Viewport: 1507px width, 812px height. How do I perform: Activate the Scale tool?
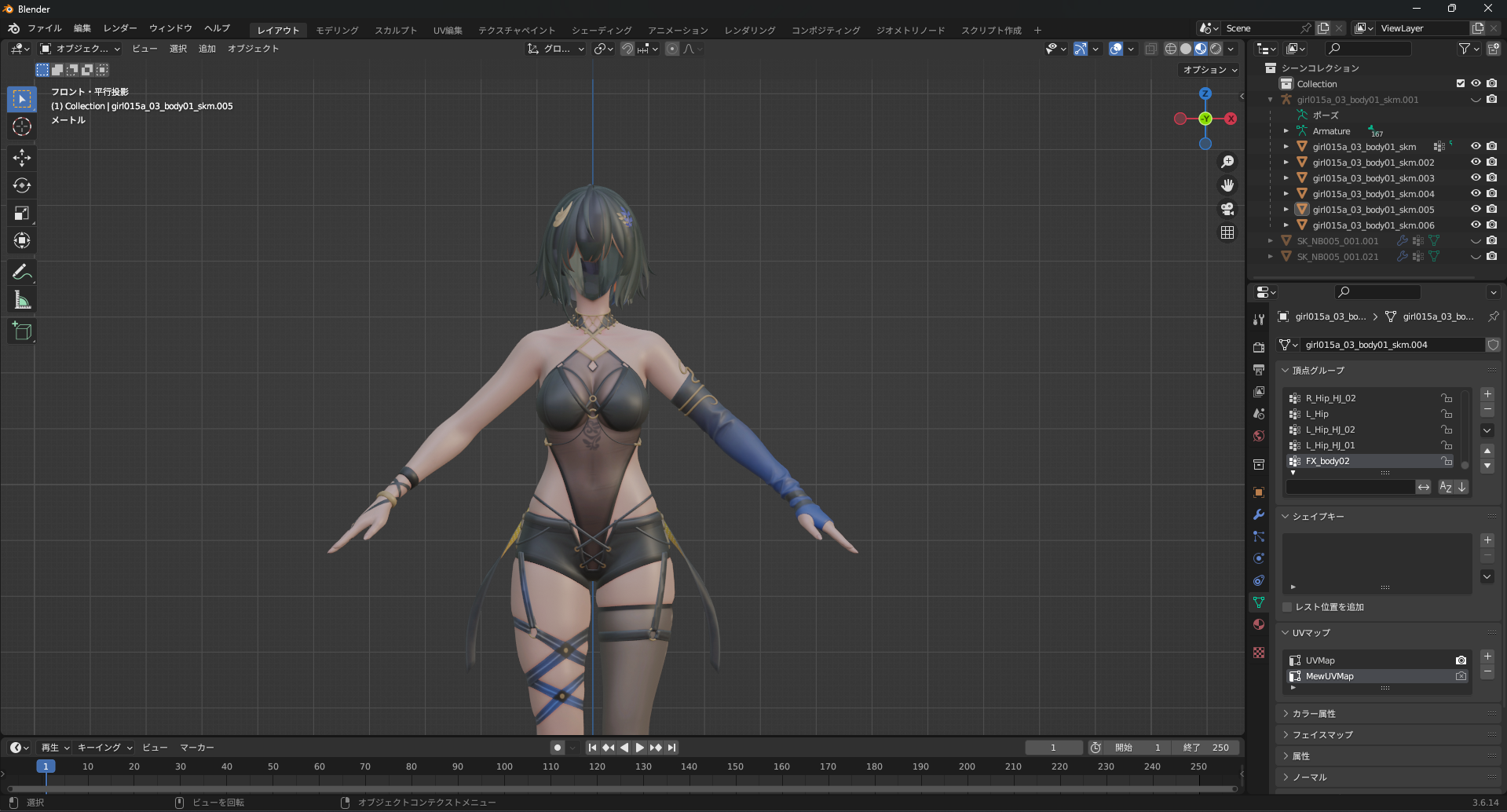pos(22,213)
